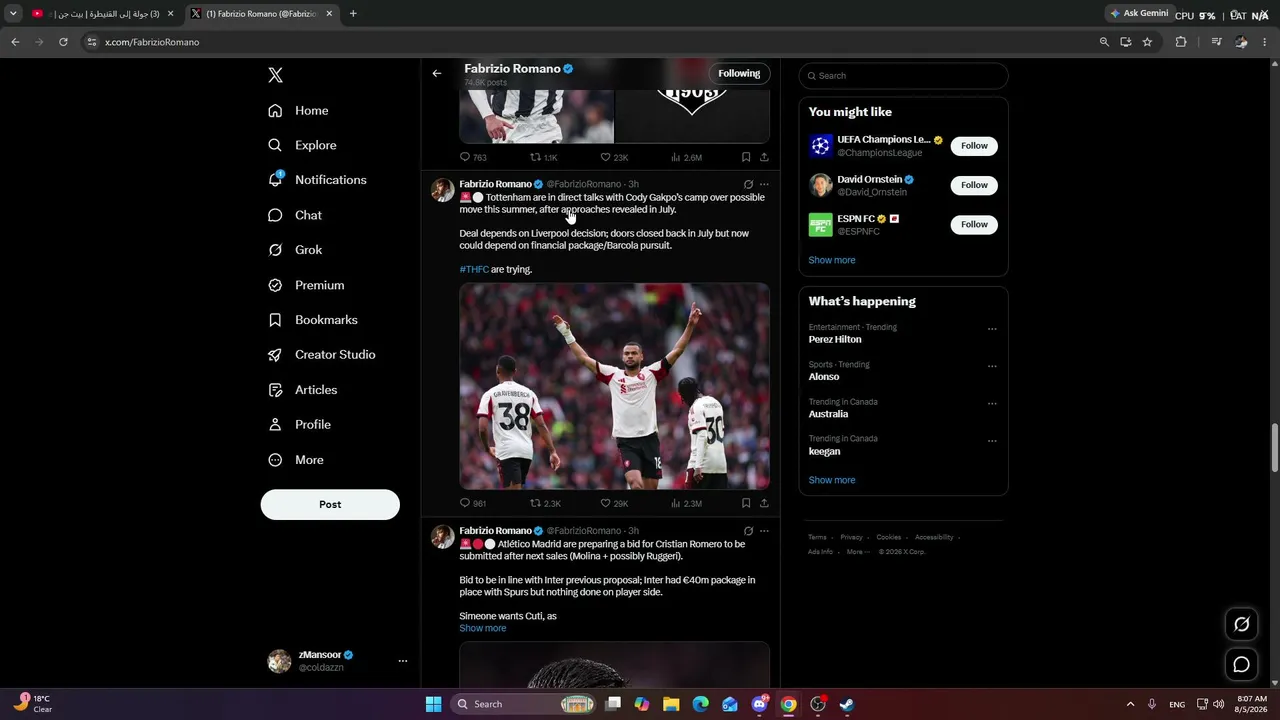Open Grok actions on the Tottenham Gakpo tweet
This screenshot has height=720, width=1280.
pos(748,184)
